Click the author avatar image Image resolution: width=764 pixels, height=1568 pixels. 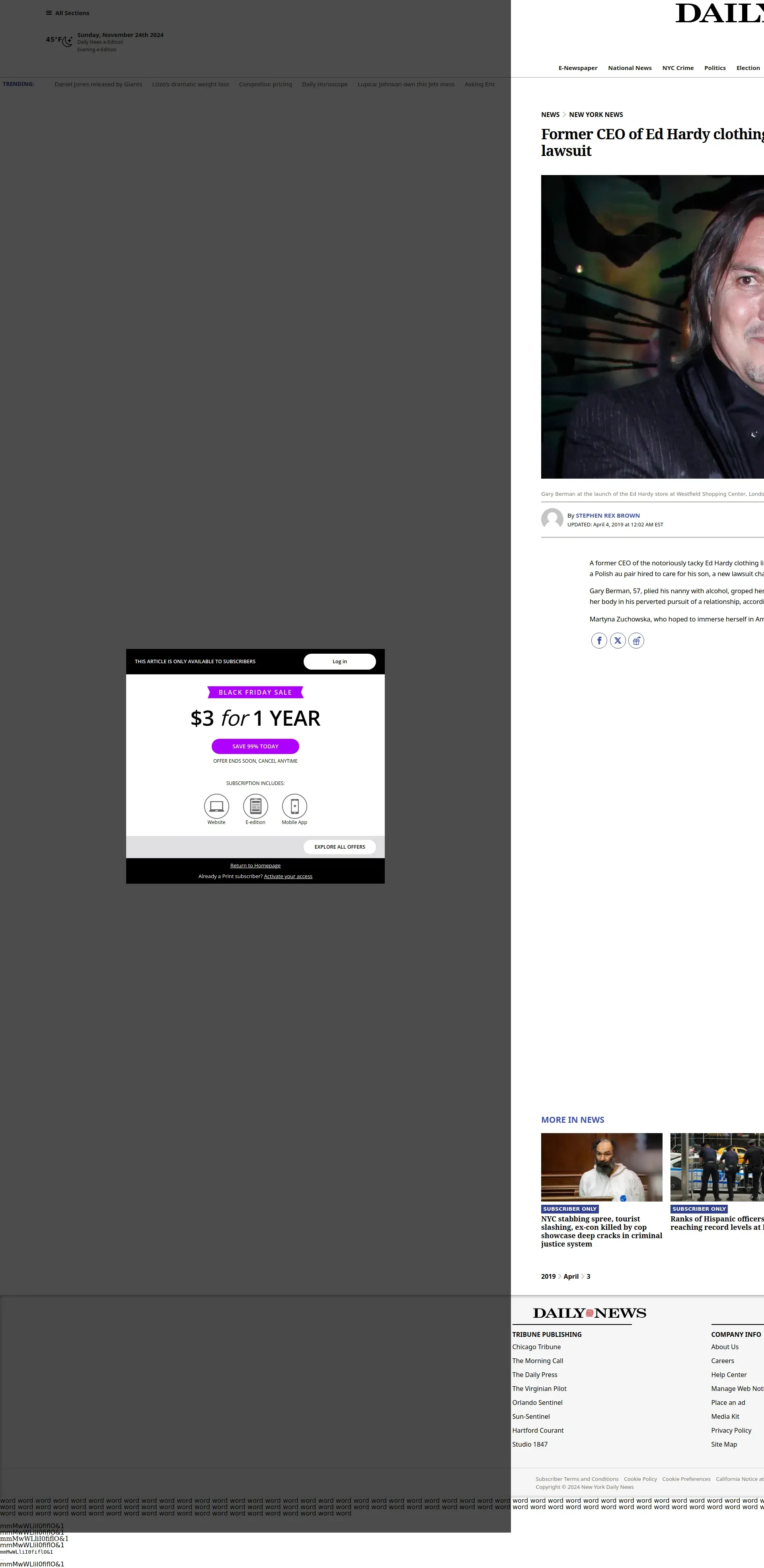pos(552,519)
